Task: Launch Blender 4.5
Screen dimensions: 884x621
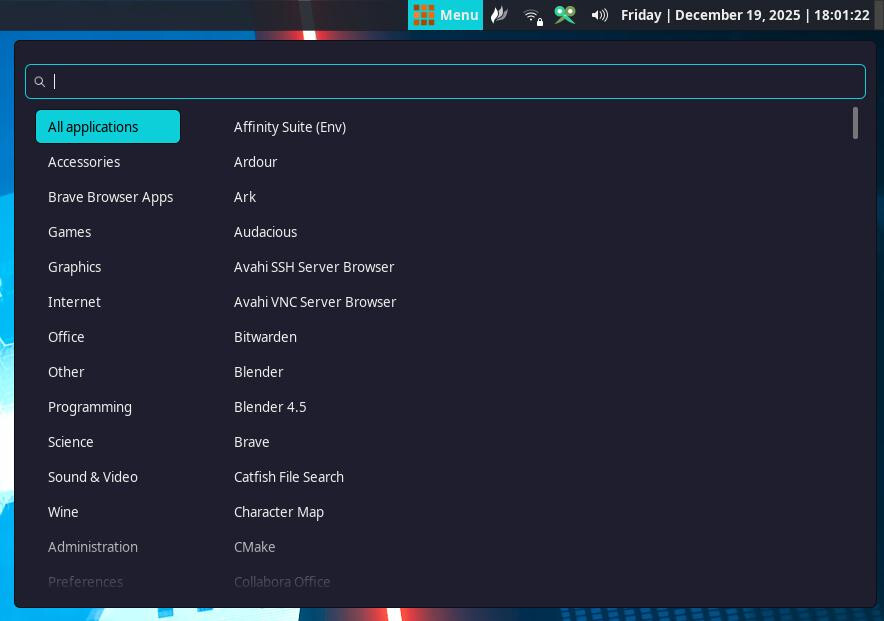Action: coord(270,407)
